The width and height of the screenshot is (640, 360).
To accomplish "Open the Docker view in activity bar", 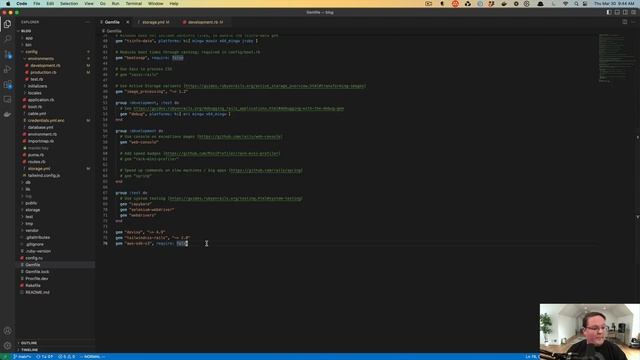I will (7, 115).
